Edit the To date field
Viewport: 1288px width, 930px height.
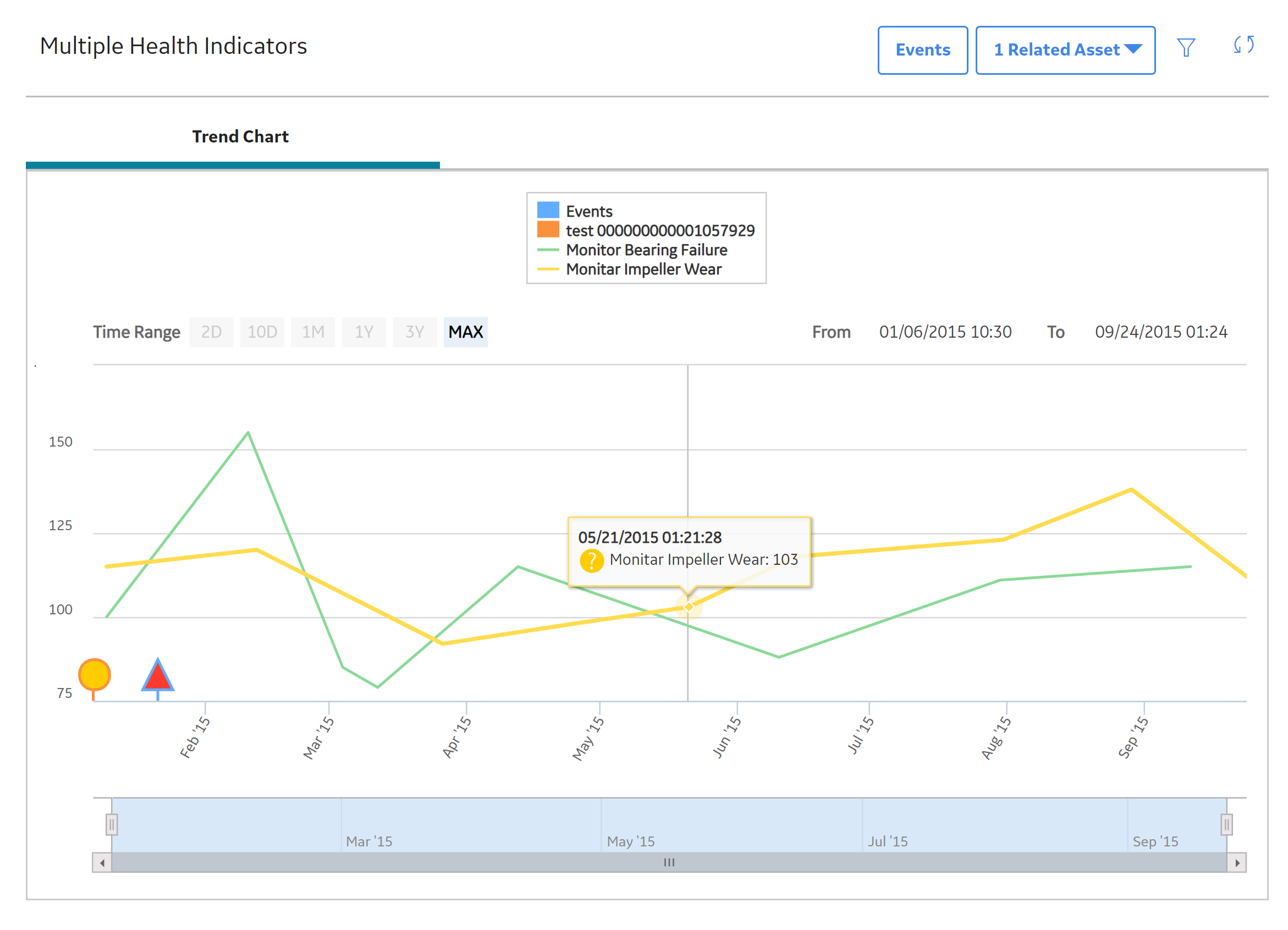(1161, 332)
